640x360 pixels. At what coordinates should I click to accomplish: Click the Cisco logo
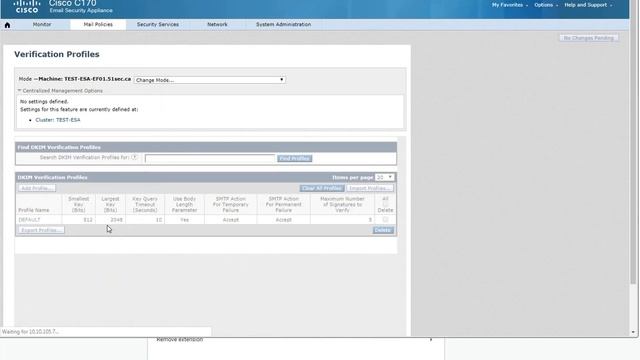click(x=27, y=7)
